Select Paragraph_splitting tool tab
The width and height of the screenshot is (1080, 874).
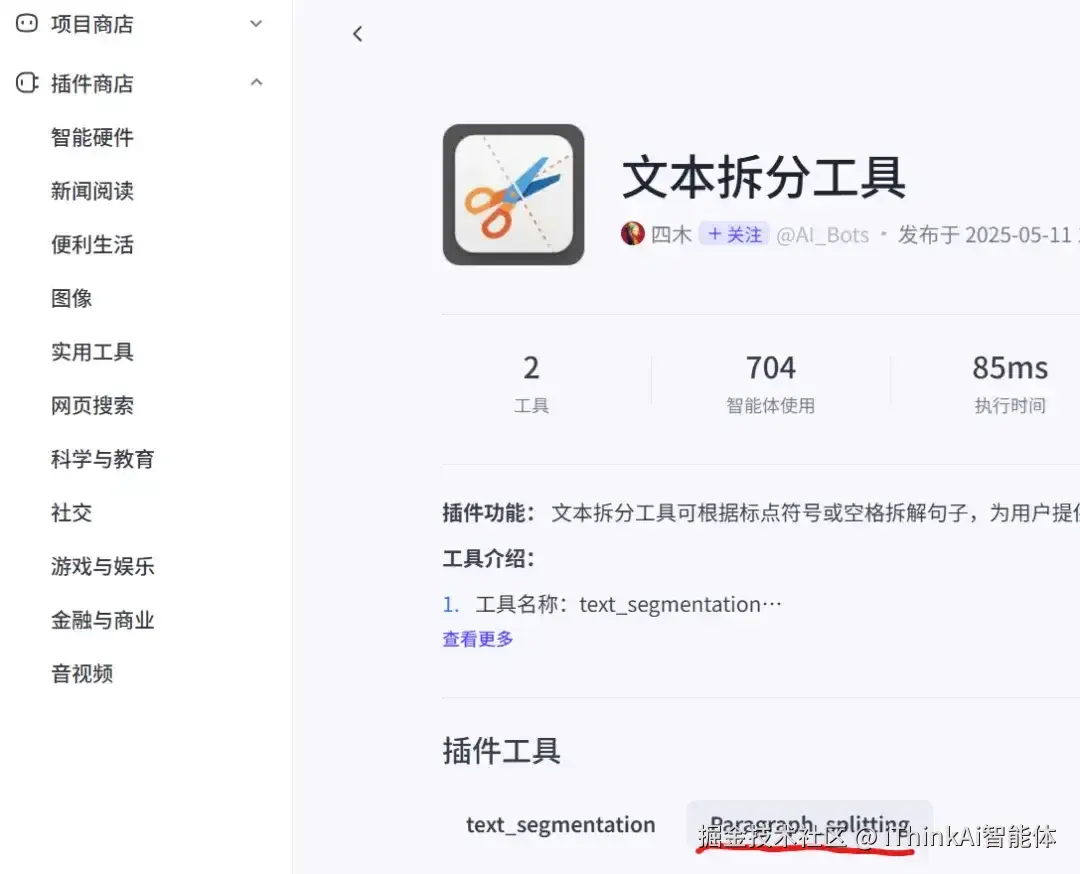[x=809, y=824]
